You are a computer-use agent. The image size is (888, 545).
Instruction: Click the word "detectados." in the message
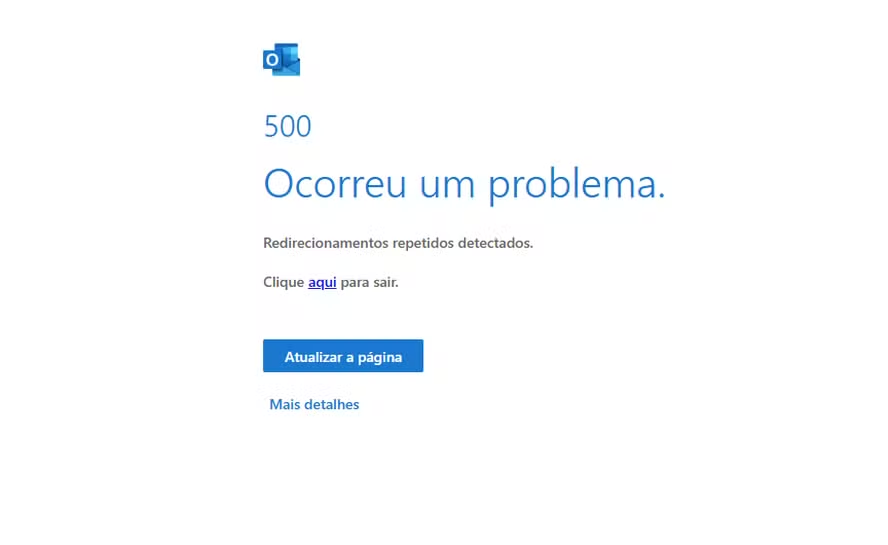[496, 243]
